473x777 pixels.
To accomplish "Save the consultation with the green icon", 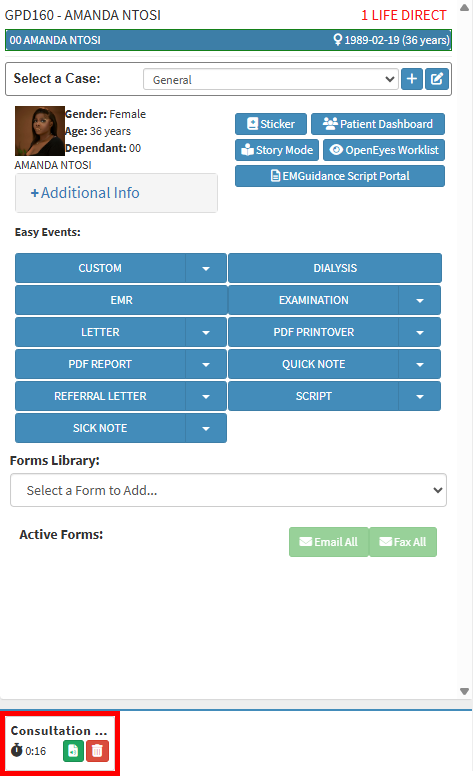I will click(73, 751).
